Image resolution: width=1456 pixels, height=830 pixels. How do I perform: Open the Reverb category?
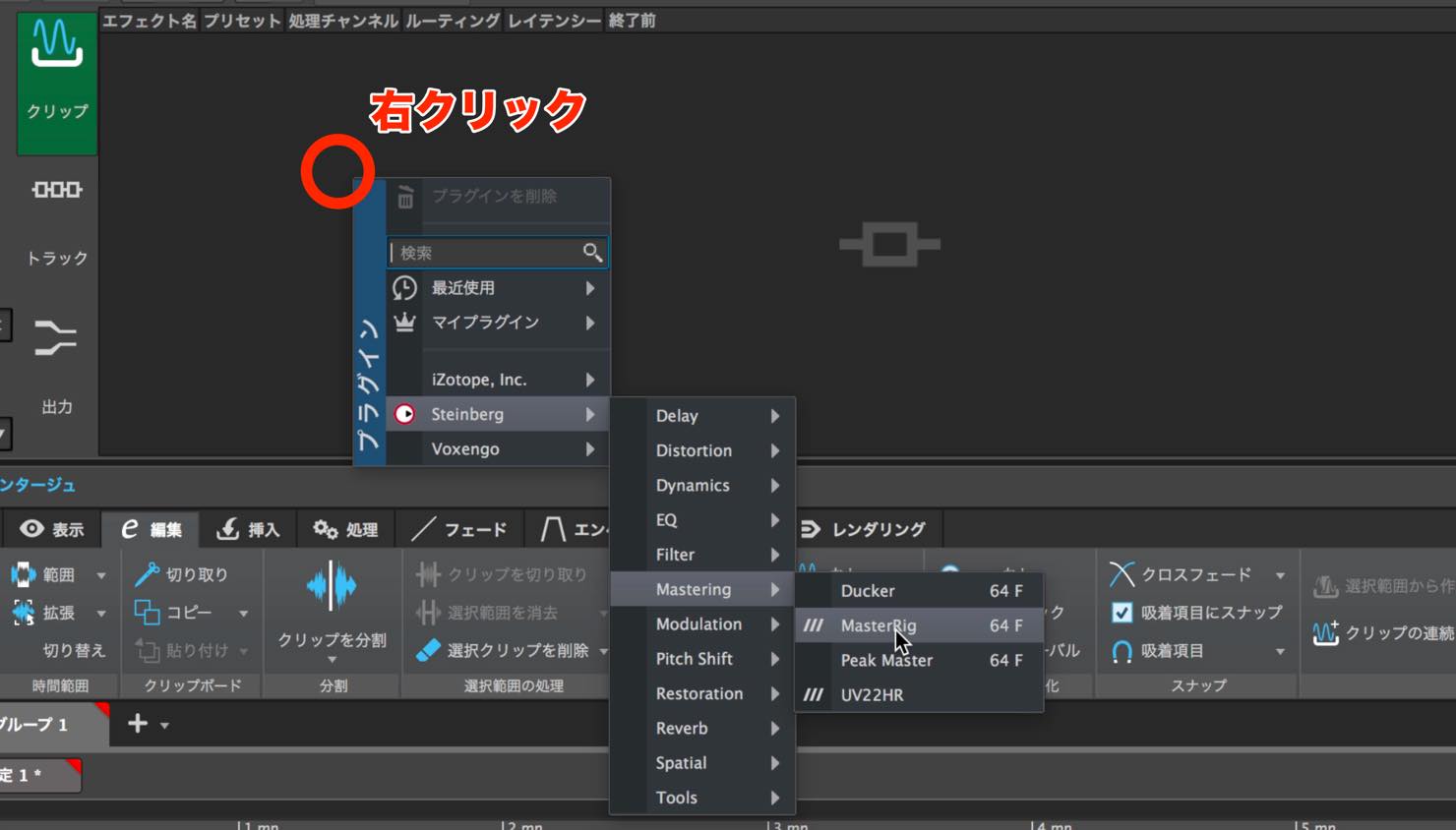pos(702,729)
